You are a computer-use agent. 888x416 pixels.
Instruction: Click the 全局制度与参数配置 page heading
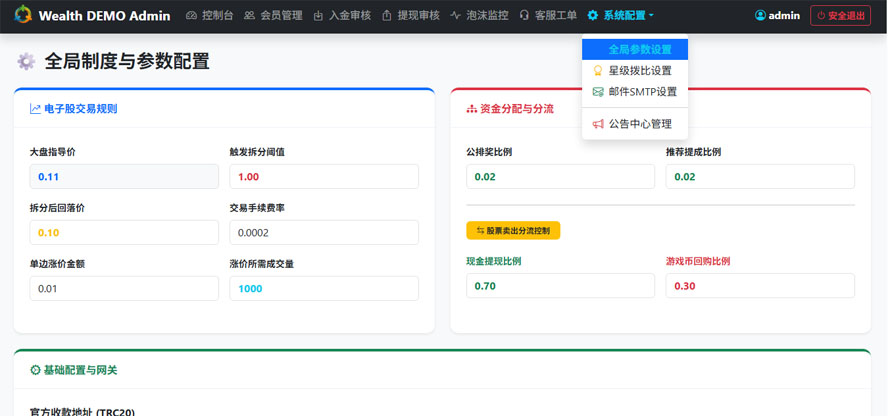pyautogui.click(x=127, y=61)
